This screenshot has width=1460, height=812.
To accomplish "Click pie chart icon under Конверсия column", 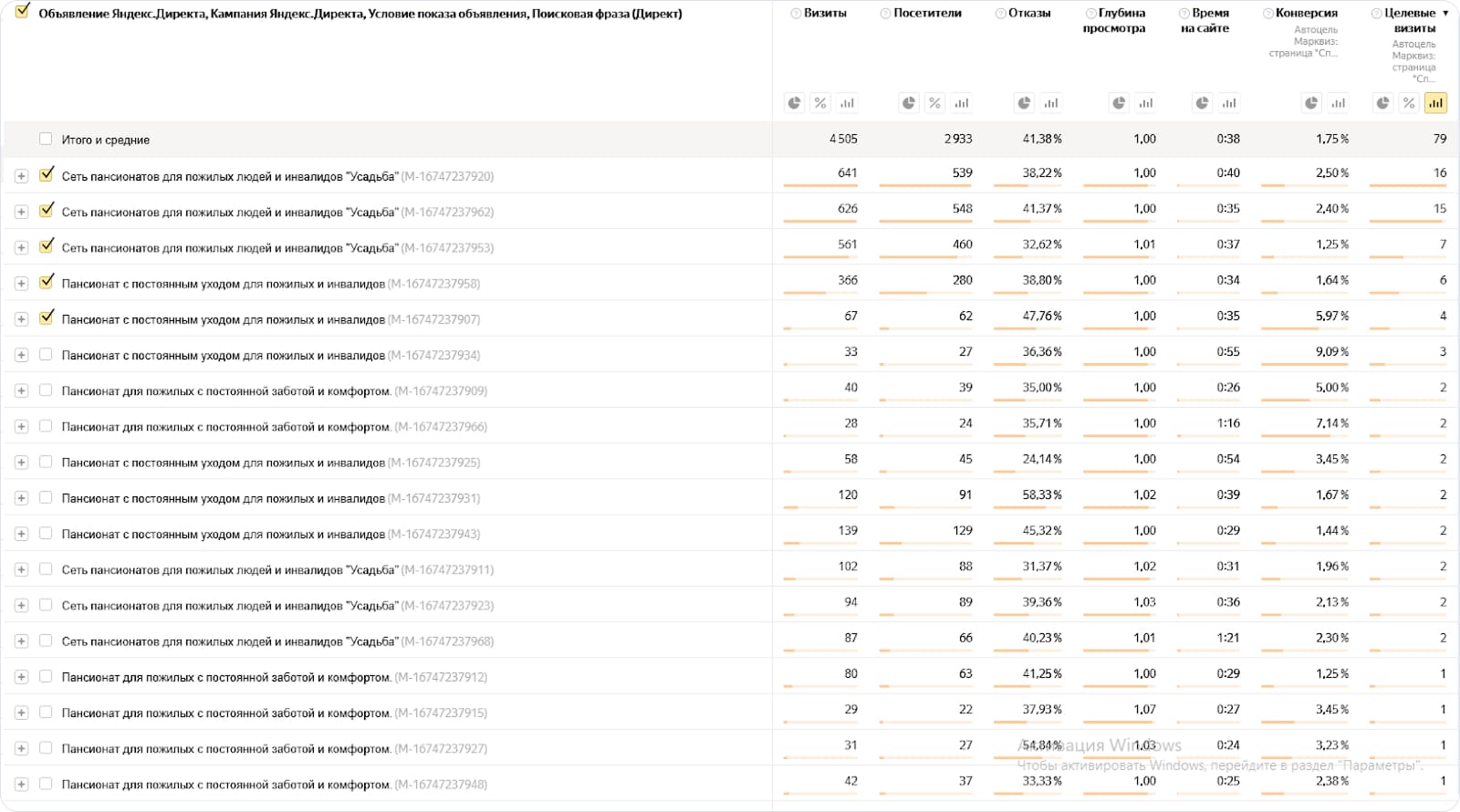I will click(1311, 103).
